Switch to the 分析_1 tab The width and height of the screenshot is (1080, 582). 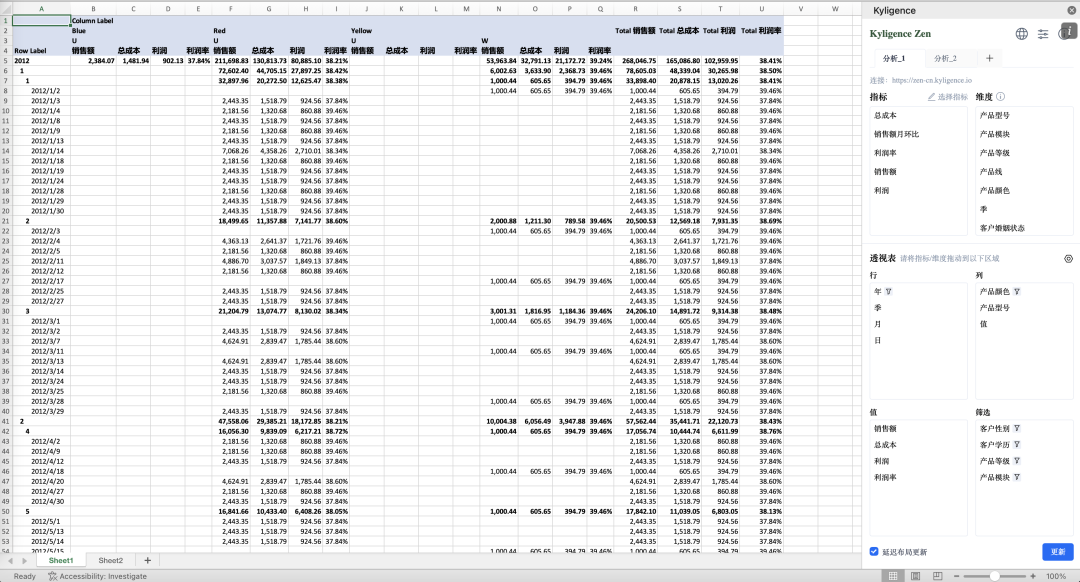pos(893,59)
